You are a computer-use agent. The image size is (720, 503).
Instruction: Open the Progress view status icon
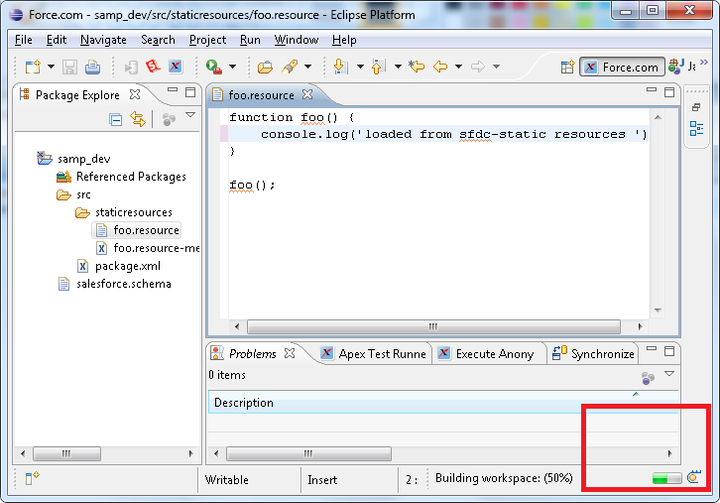point(694,477)
